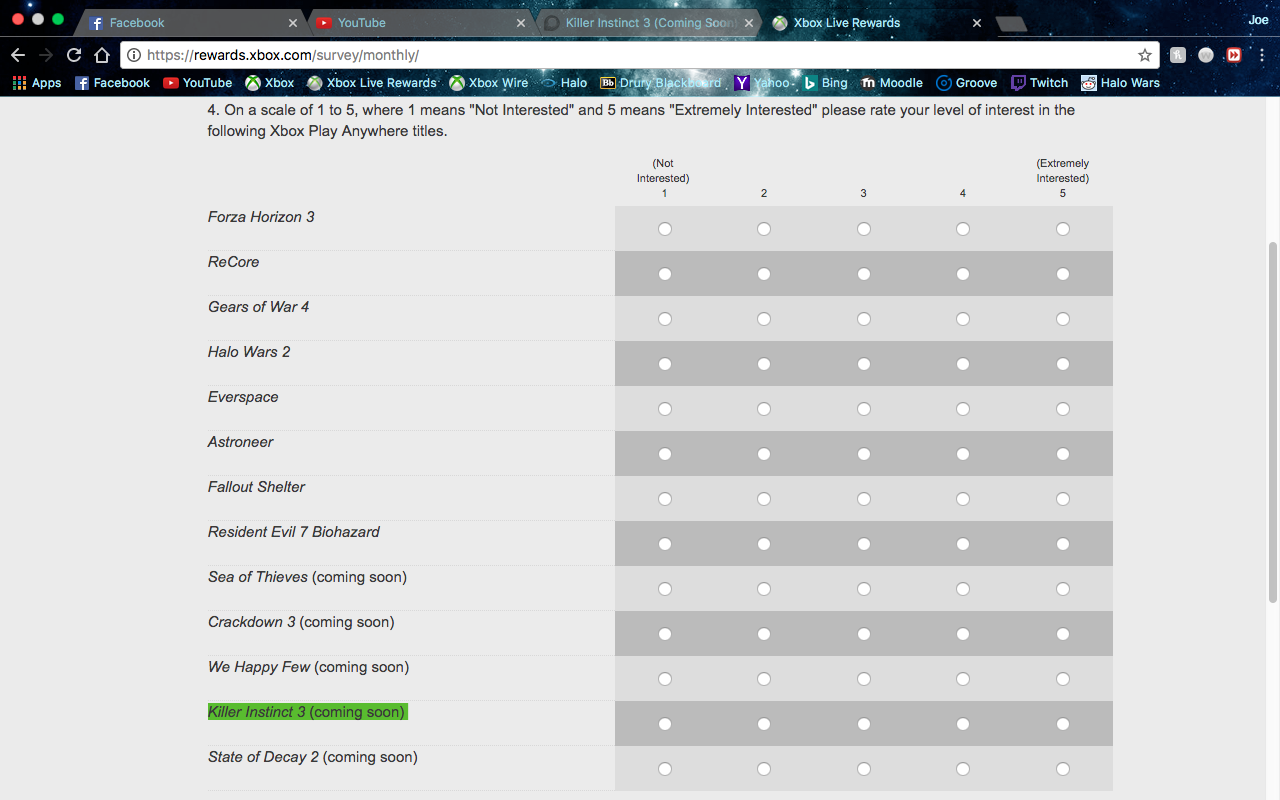View site info icon in address bar
Viewport: 1280px width, 800px height.
pos(134,55)
